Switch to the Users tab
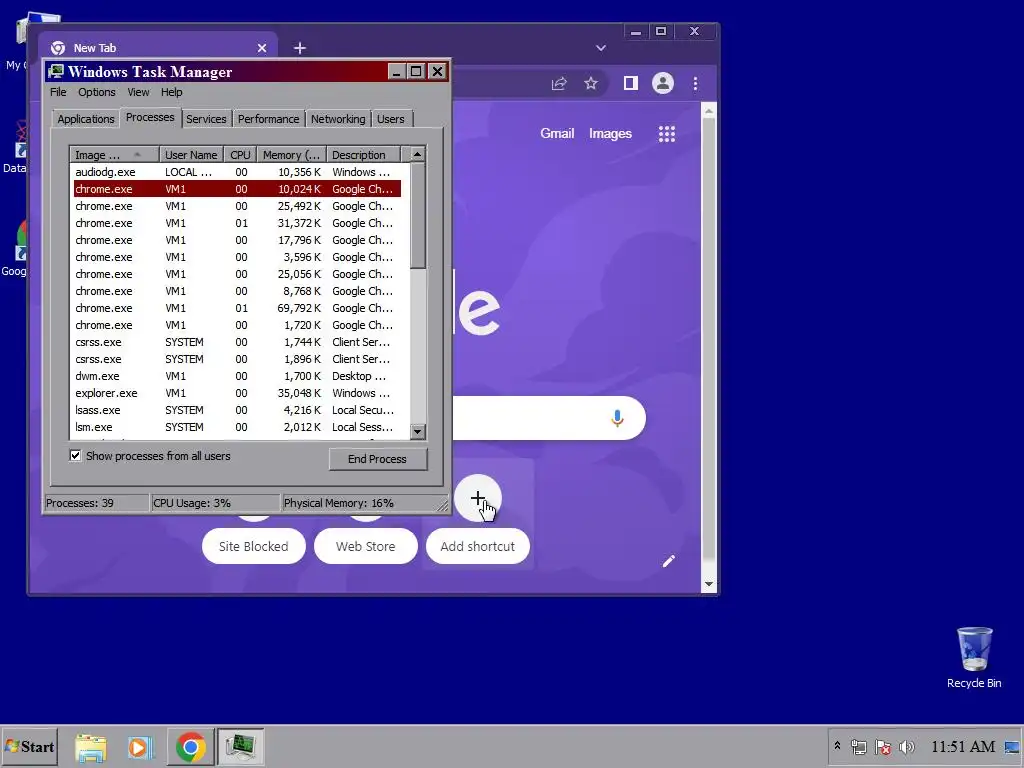The width and height of the screenshot is (1024, 768). [x=391, y=119]
